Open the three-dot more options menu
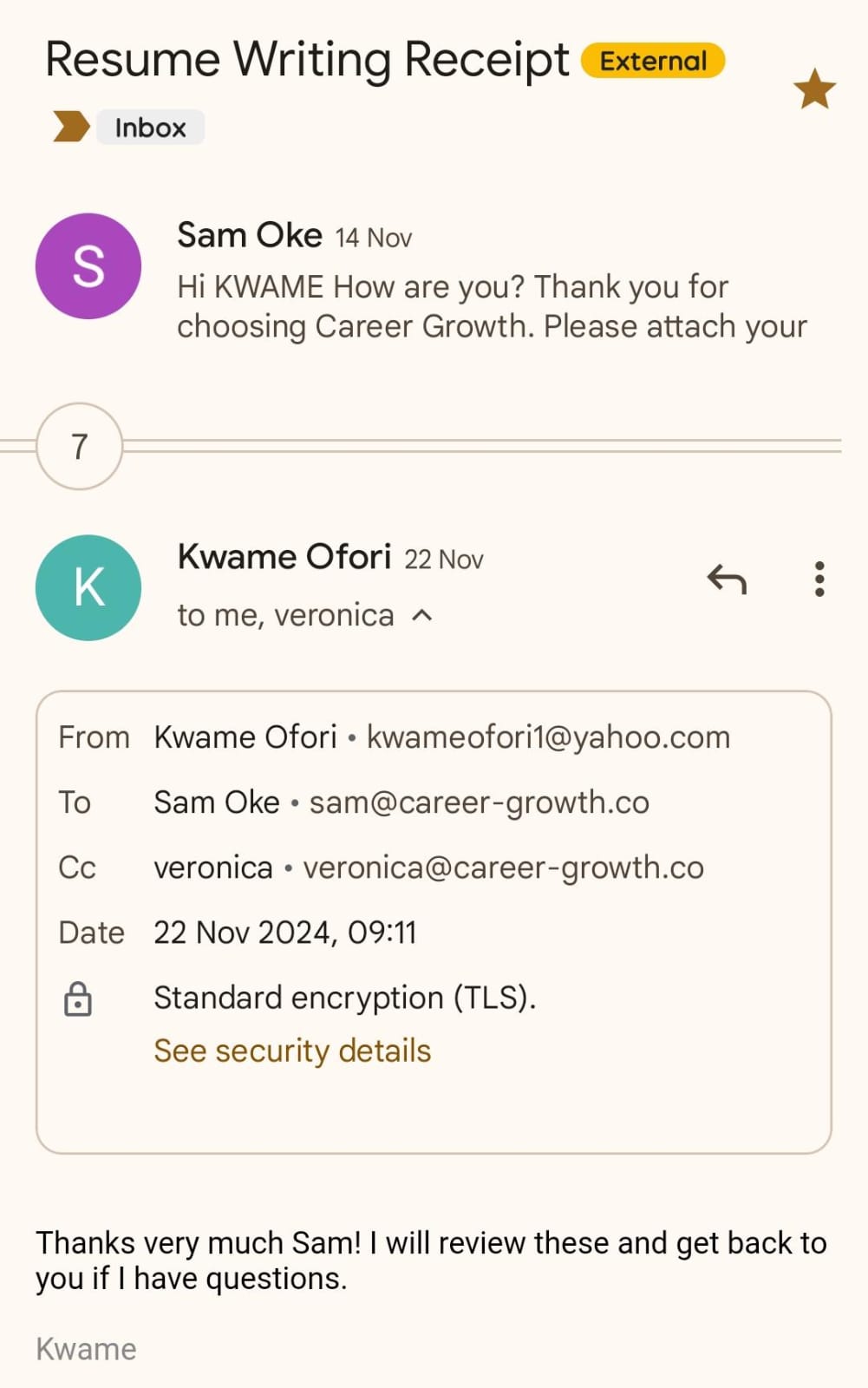The image size is (868, 1388). (x=819, y=579)
